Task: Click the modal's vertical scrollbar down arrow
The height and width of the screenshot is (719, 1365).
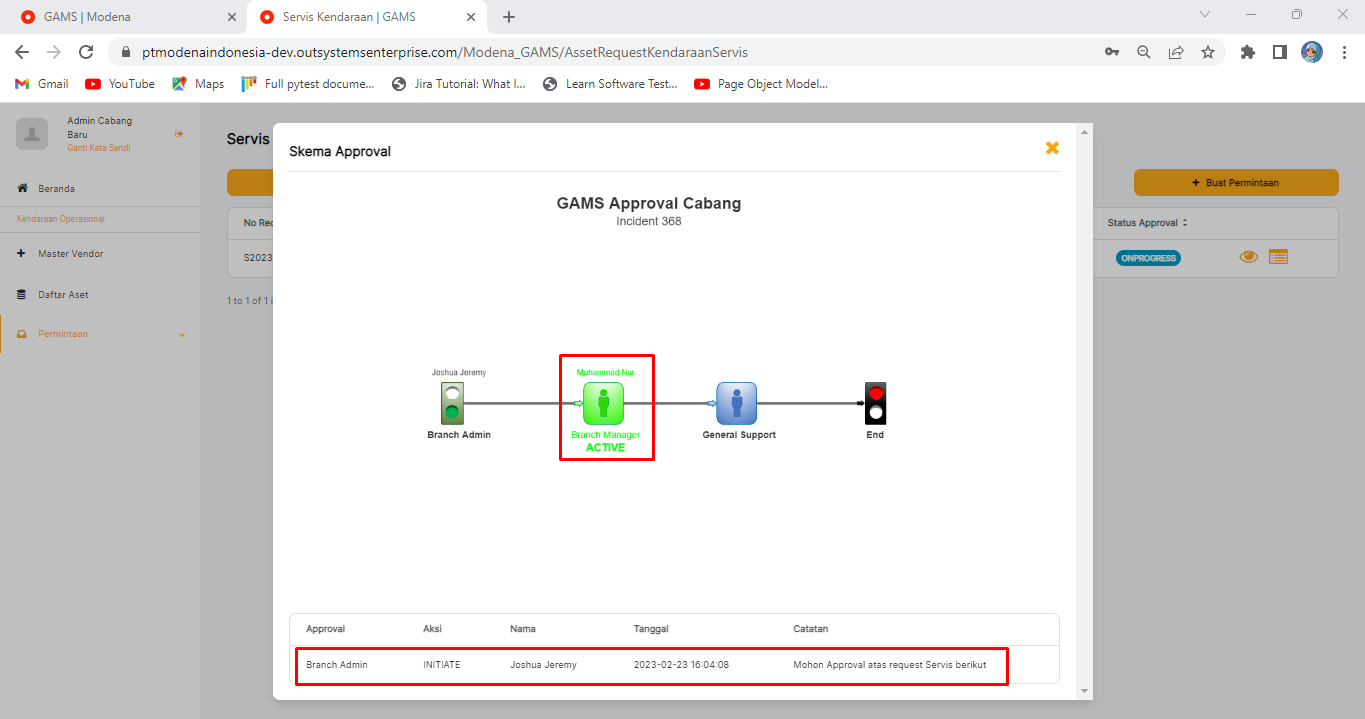Action: click(x=1084, y=691)
